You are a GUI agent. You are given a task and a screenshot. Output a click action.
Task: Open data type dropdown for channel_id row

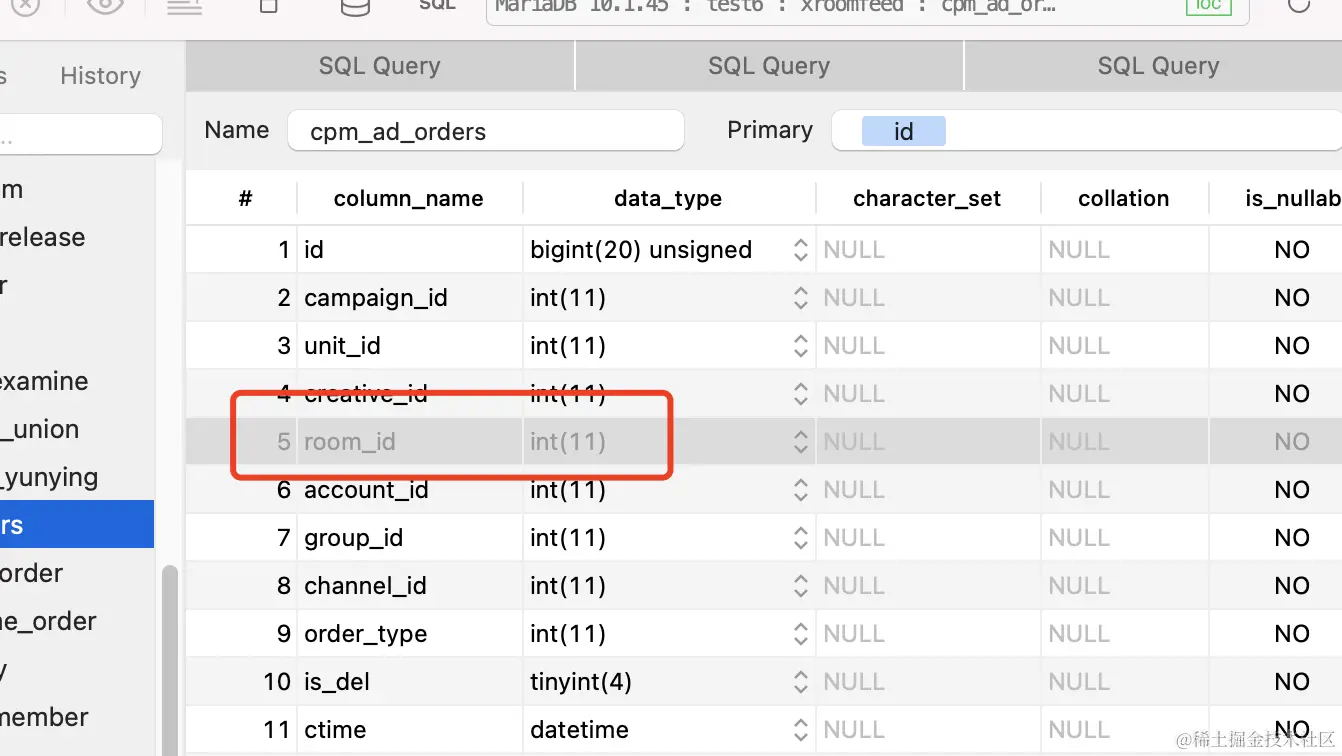pos(800,586)
